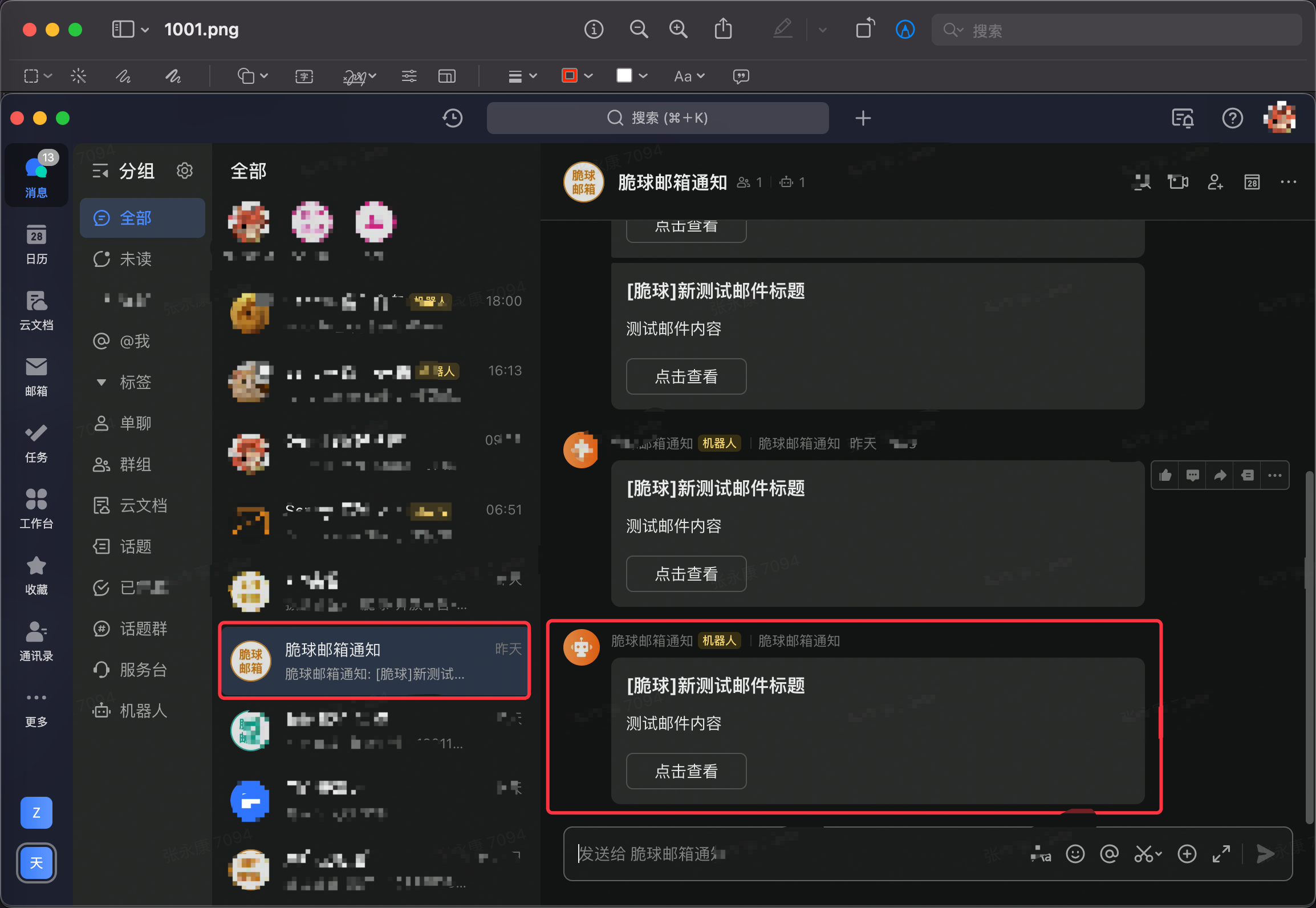The width and height of the screenshot is (1316, 908).
Task: Click the 搜索 (⌘+K) search bar
Action: click(657, 118)
